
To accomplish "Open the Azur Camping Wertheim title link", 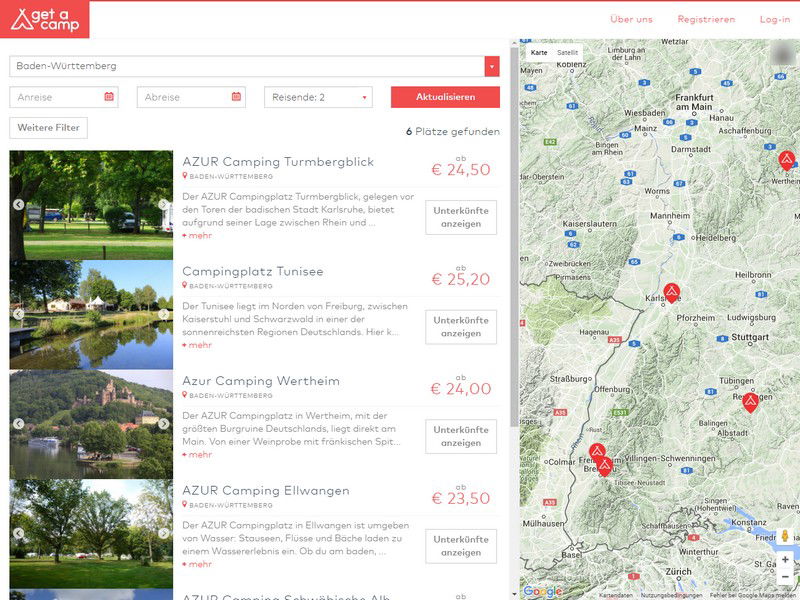I will [x=261, y=381].
